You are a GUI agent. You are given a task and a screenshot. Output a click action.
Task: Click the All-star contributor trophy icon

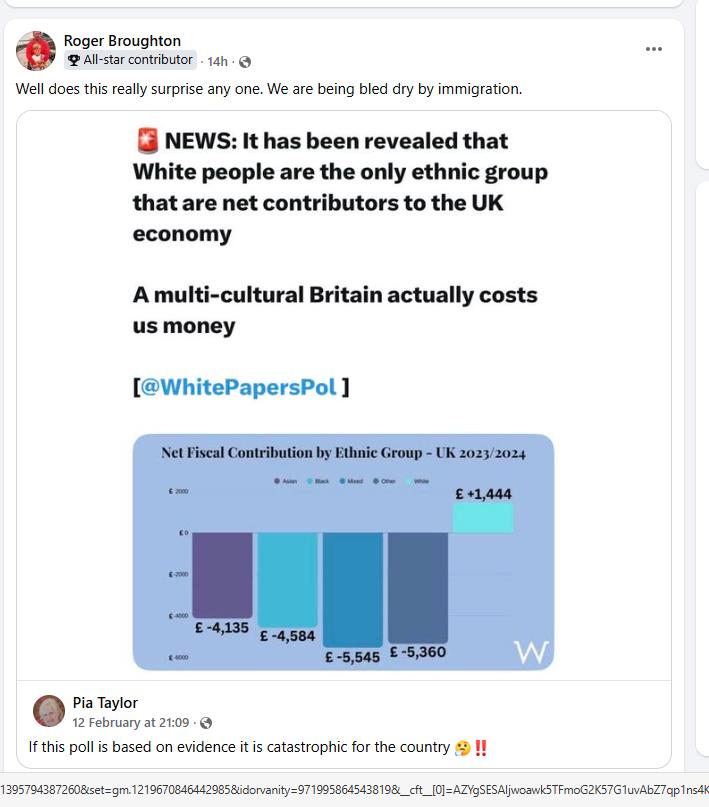click(74, 60)
